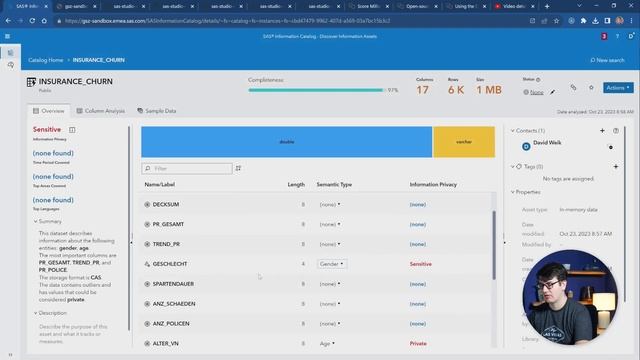
Task: Click the catalog view sidebar icon
Action: point(11,53)
